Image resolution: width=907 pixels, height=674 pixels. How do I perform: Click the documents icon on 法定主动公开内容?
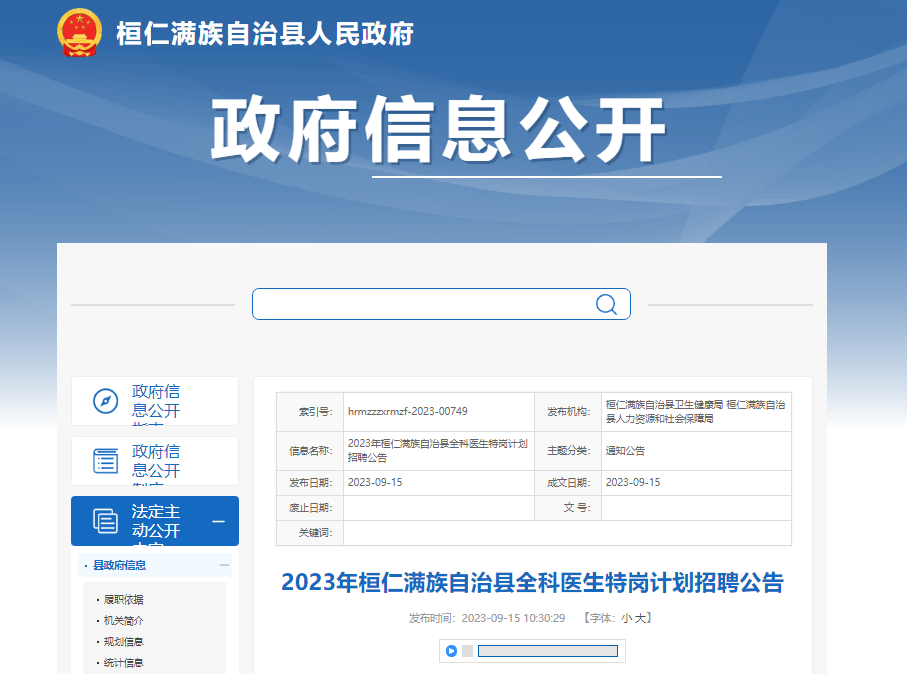click(x=105, y=521)
